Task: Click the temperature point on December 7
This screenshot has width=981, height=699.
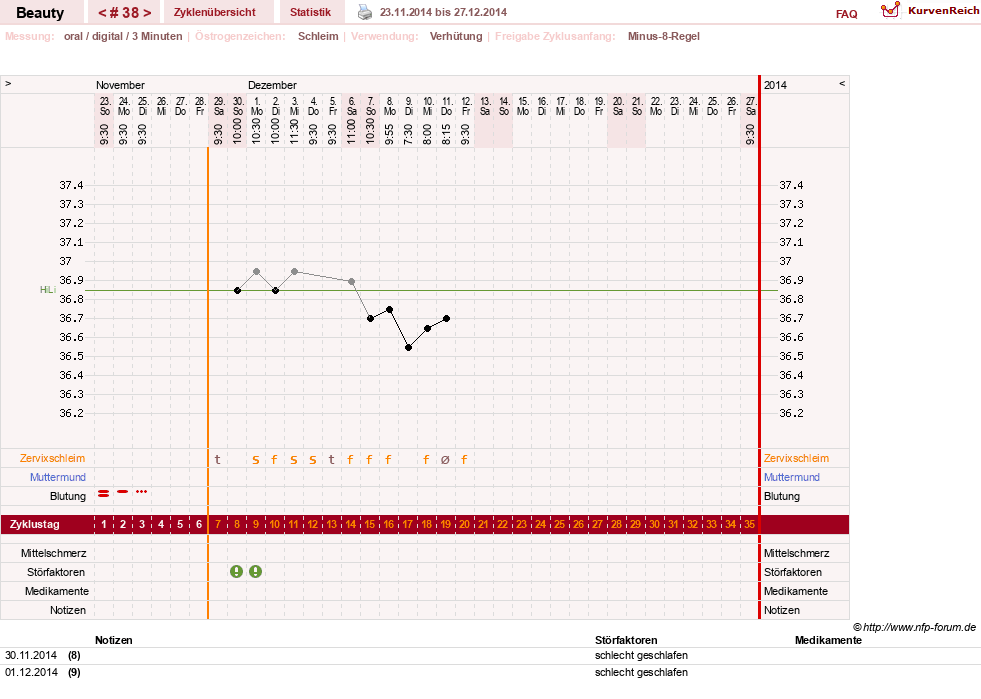Action: (370, 319)
